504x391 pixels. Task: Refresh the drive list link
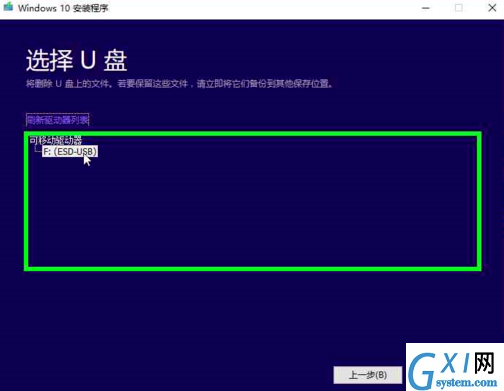(x=58, y=120)
